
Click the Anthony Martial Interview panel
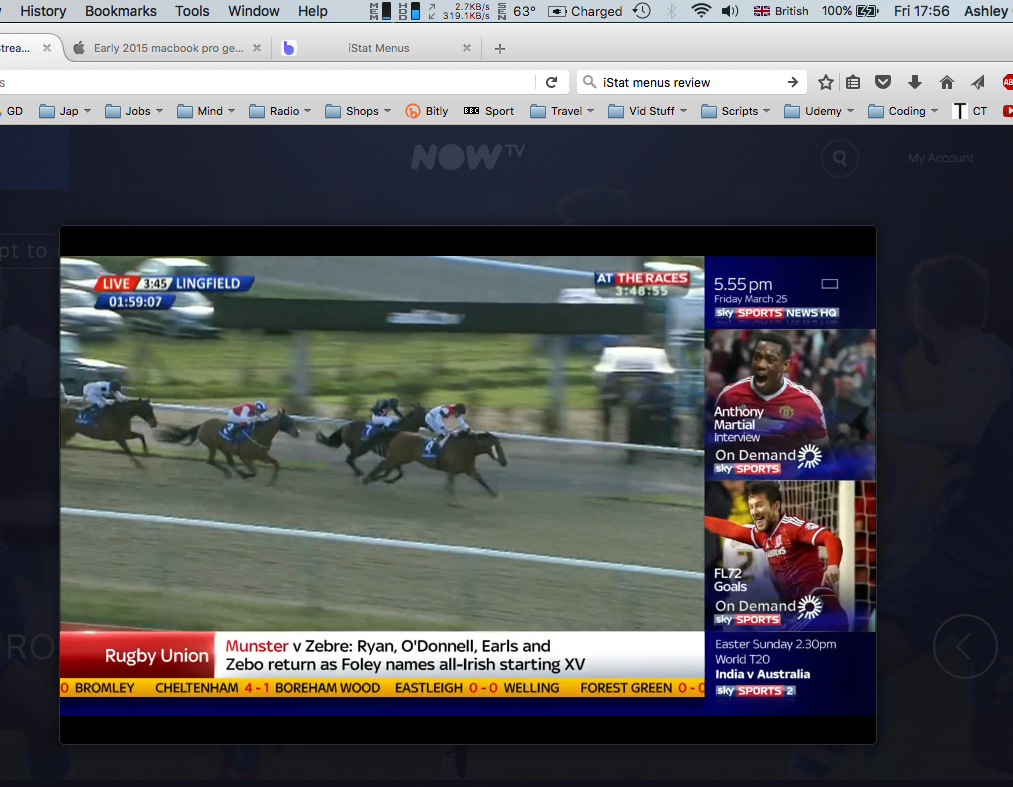tap(789, 404)
